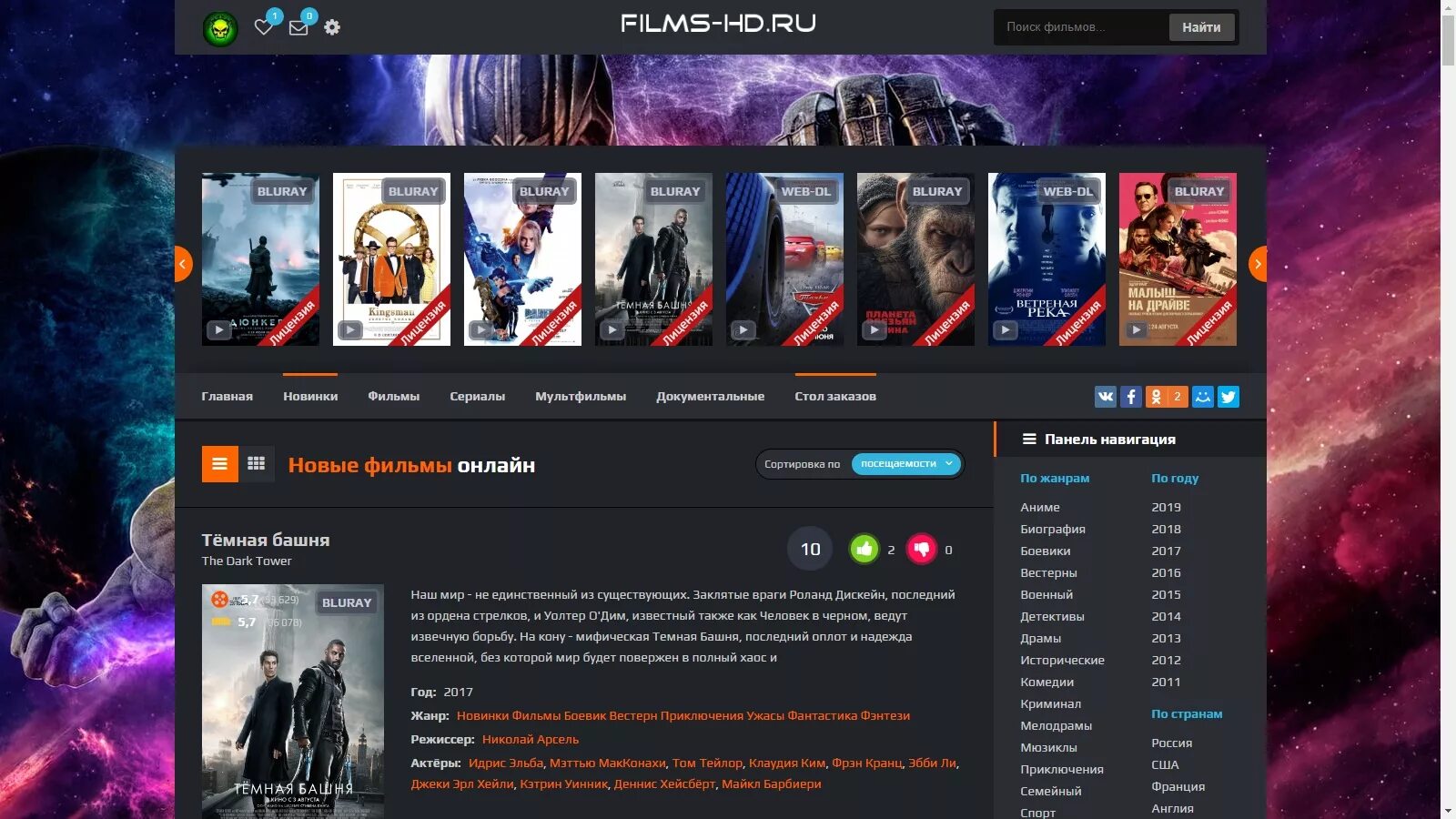Click play icon on Cars 3 poster

743,330
